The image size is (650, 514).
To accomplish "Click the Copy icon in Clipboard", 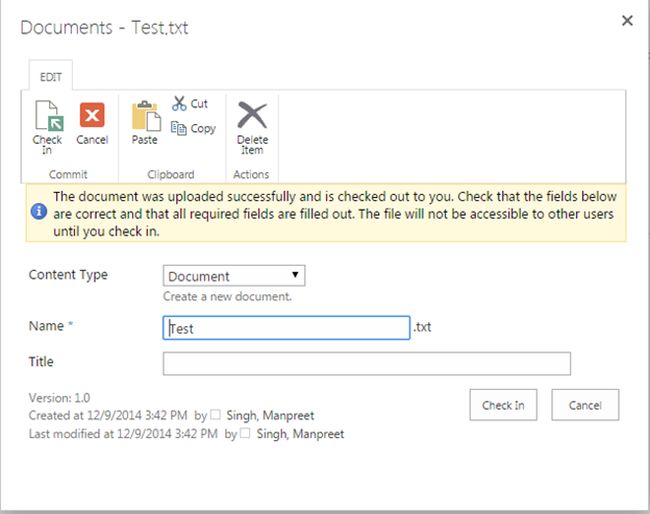I will point(179,128).
